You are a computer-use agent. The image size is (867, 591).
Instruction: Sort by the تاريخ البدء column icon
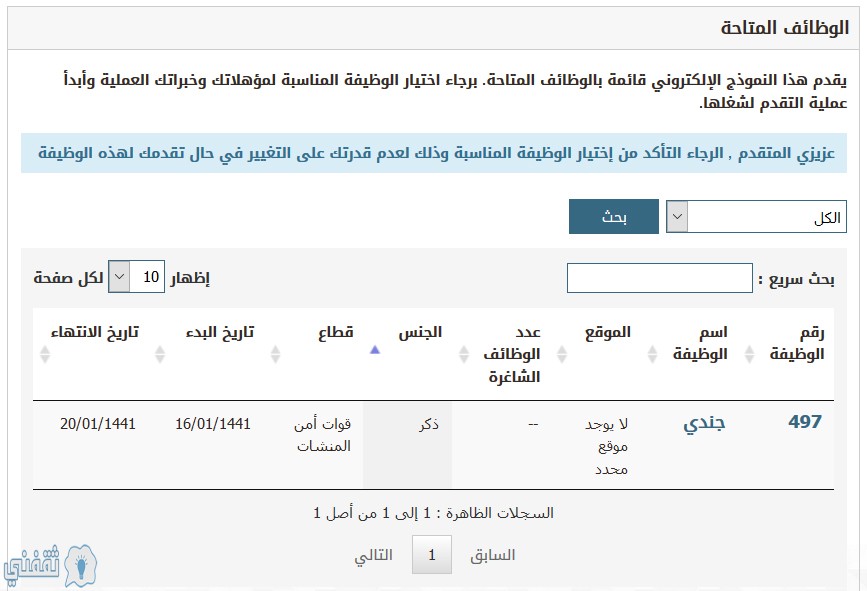pos(160,354)
